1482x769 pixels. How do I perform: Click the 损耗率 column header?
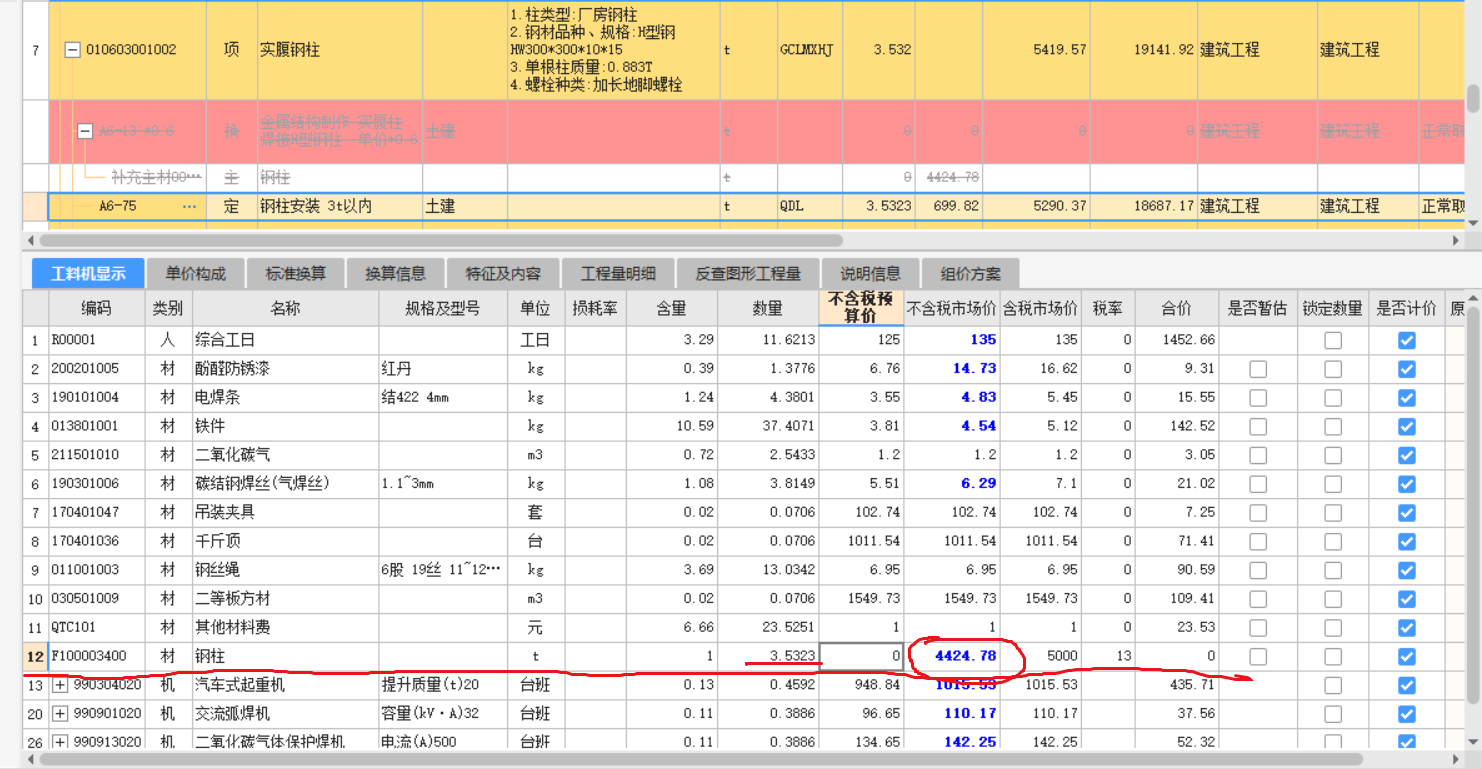pos(594,308)
